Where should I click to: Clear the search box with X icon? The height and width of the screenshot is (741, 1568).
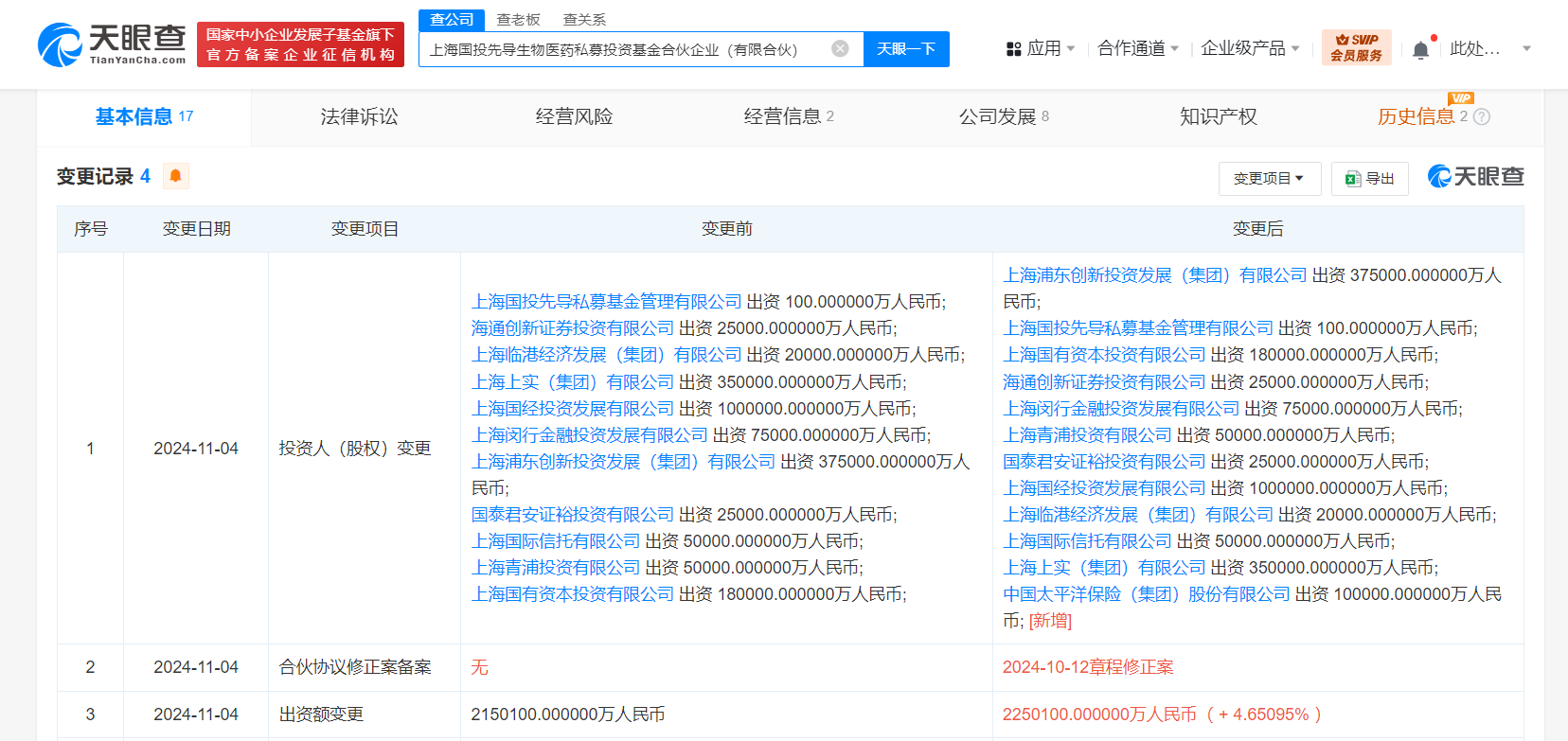click(840, 48)
